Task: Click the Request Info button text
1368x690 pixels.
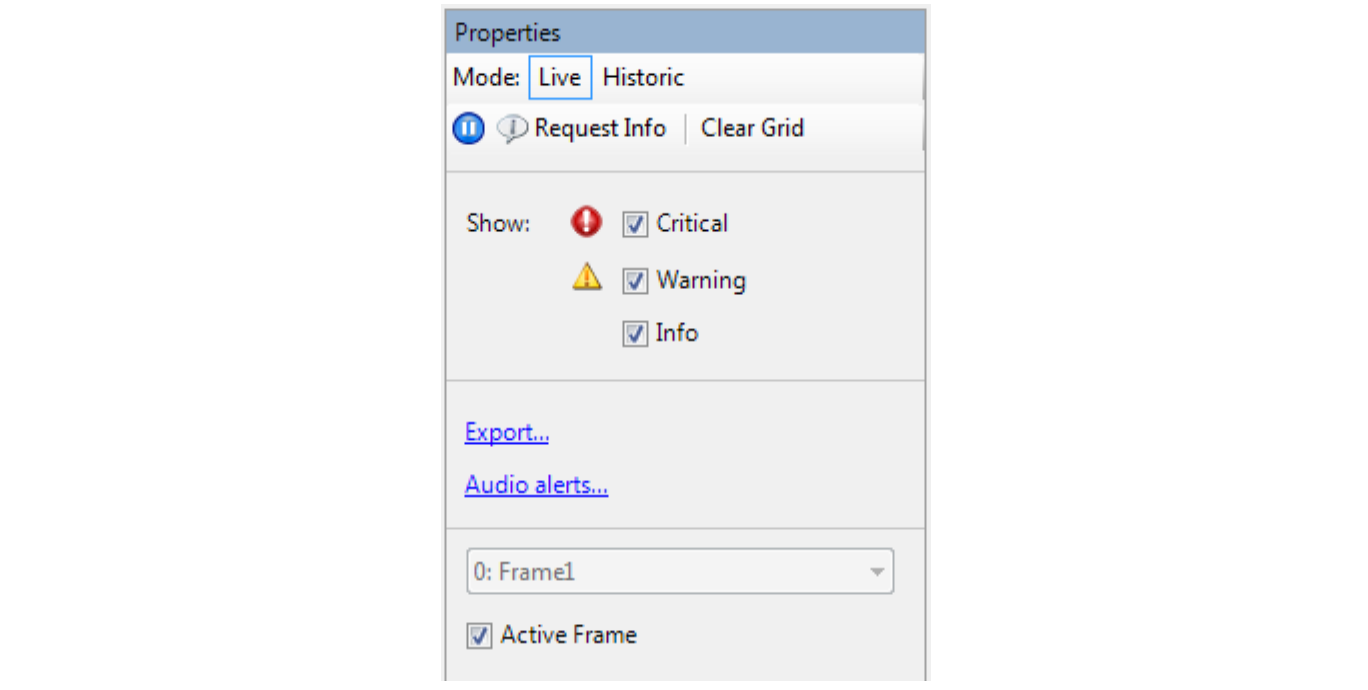Action: click(x=600, y=129)
